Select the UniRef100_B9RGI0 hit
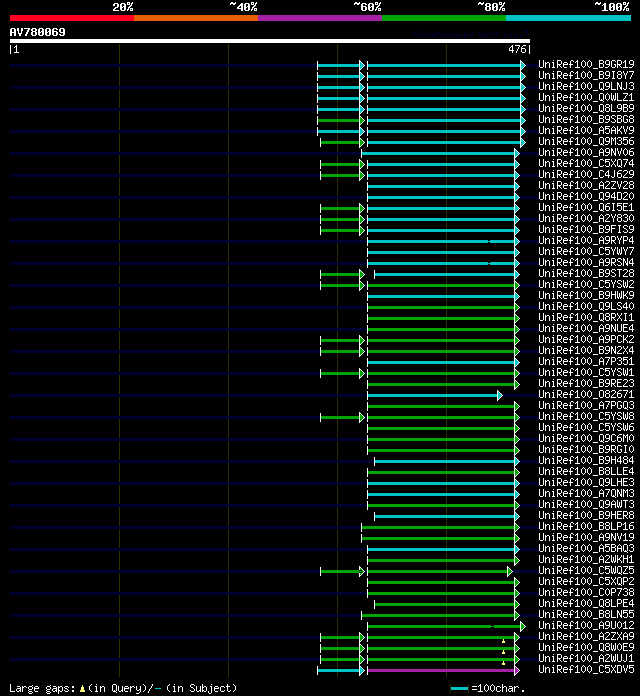640x696 pixels. pos(586,450)
